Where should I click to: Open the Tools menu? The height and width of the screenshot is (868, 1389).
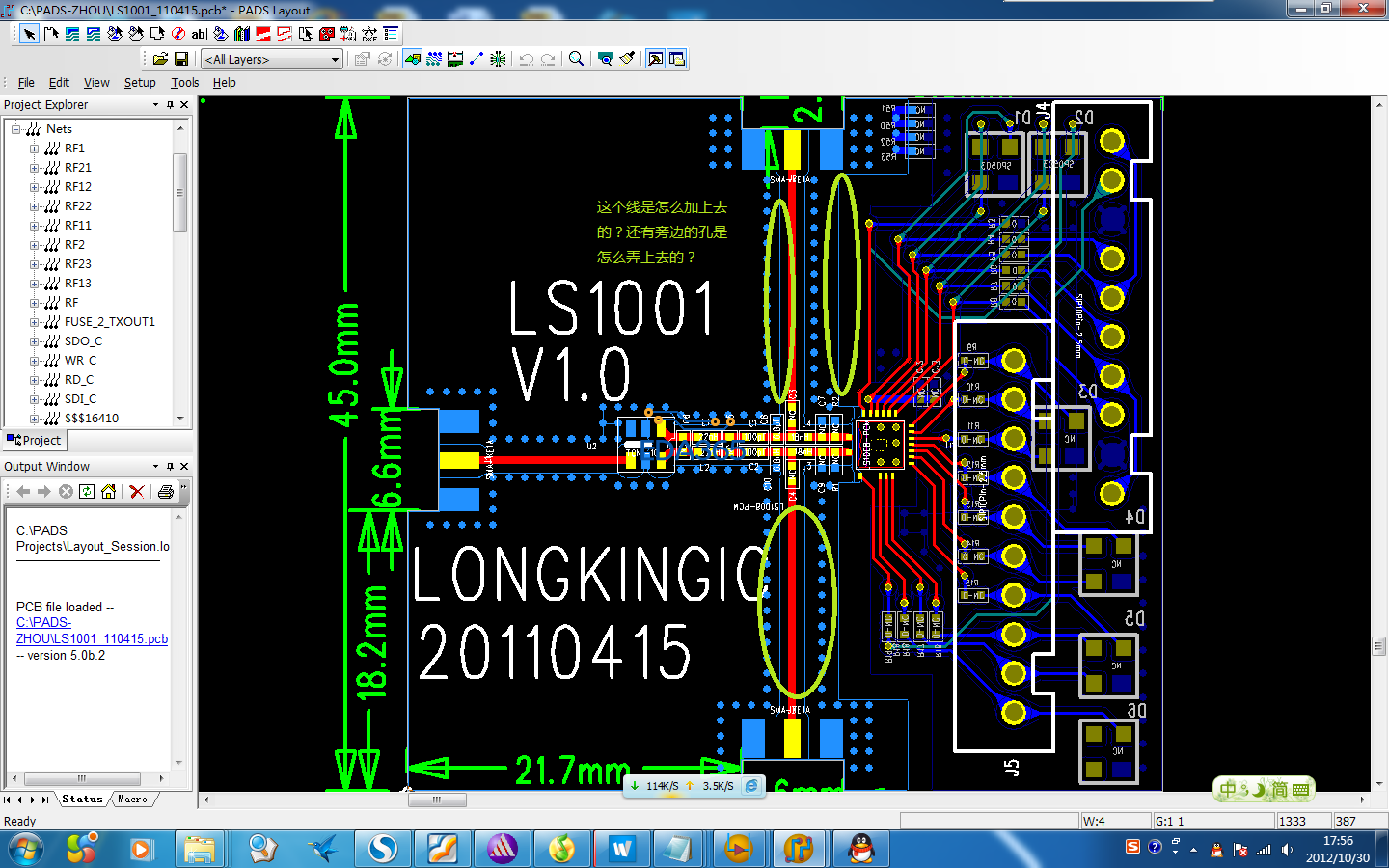(x=185, y=83)
